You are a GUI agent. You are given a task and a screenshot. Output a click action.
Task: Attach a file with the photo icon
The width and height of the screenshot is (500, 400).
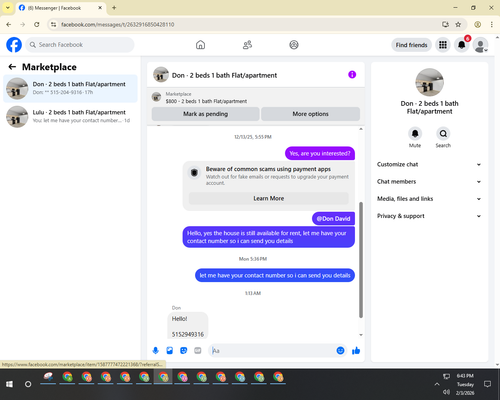(170, 351)
